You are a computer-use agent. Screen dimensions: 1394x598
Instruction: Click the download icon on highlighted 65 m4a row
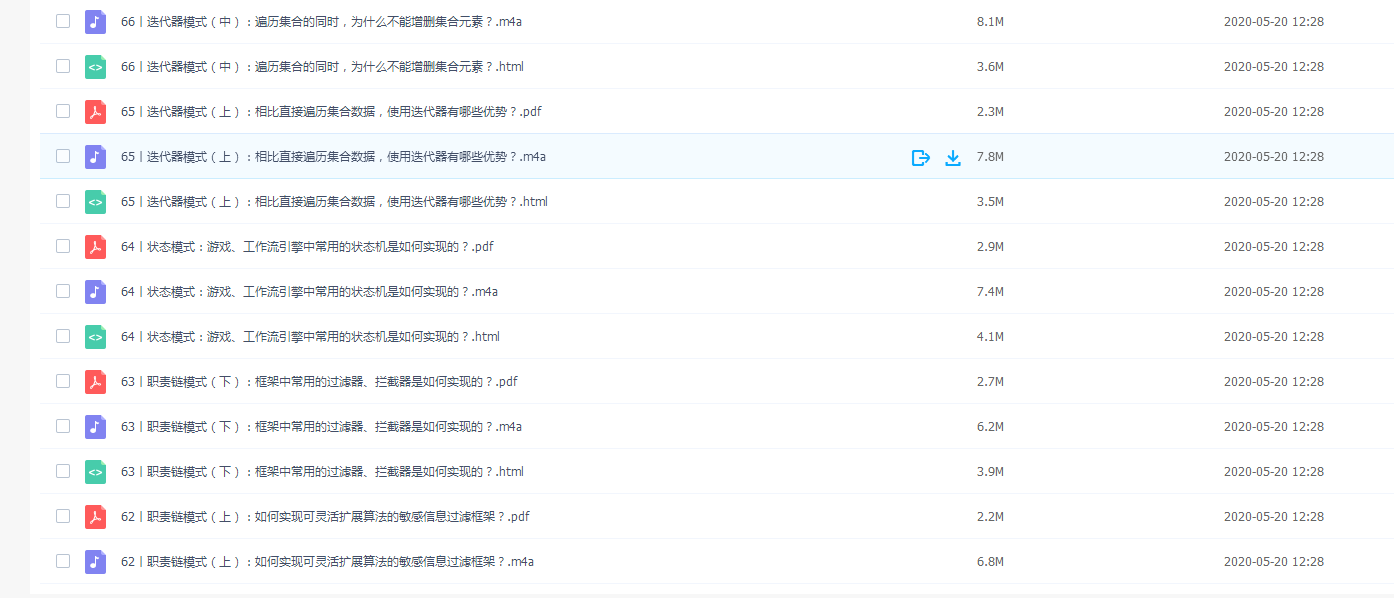tap(953, 157)
